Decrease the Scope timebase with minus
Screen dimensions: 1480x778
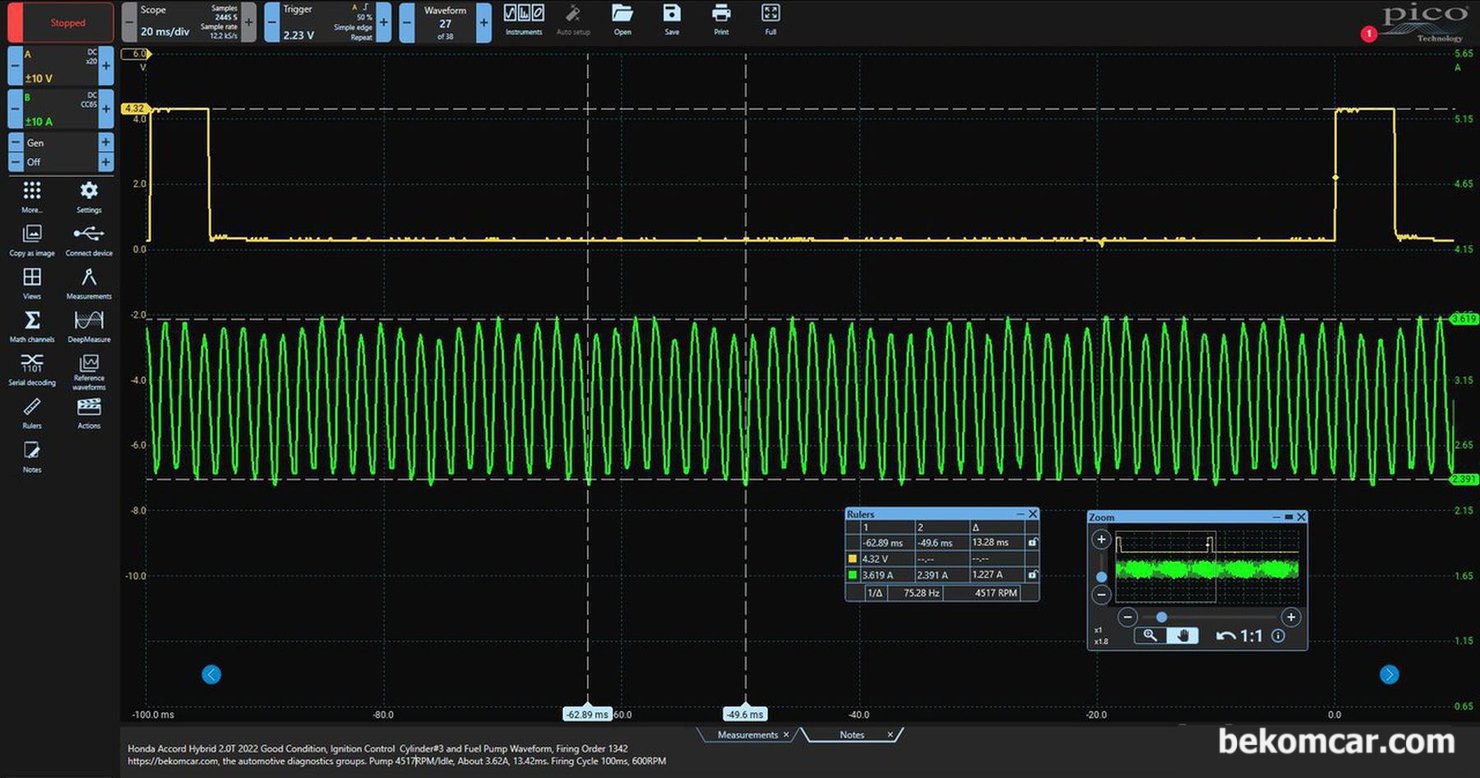tap(129, 22)
